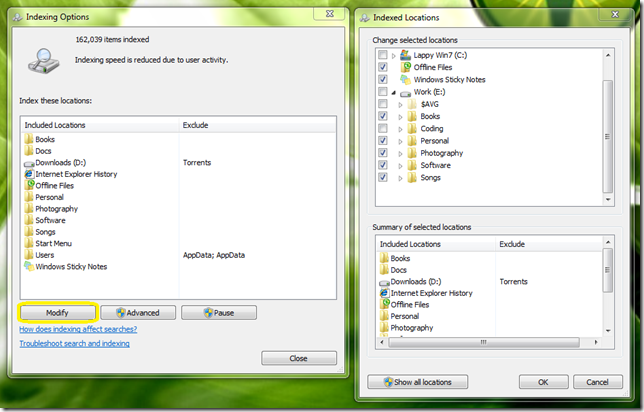Click the Start Menu folder icon in Indexing Options
644x412 pixels.
point(28,243)
